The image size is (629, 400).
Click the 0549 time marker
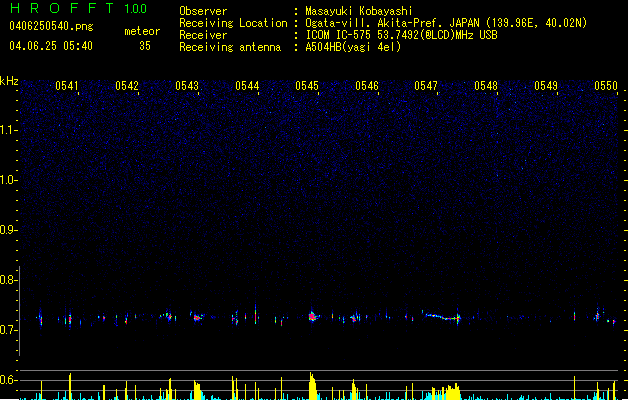pos(546,86)
